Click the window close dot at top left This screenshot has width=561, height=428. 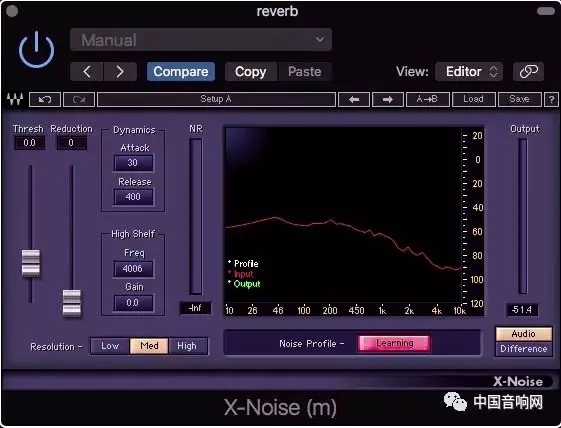(12, 11)
